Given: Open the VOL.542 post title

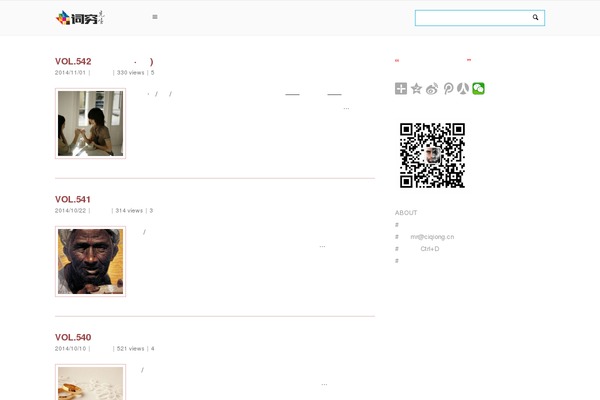Looking at the screenshot, I should [x=104, y=62].
